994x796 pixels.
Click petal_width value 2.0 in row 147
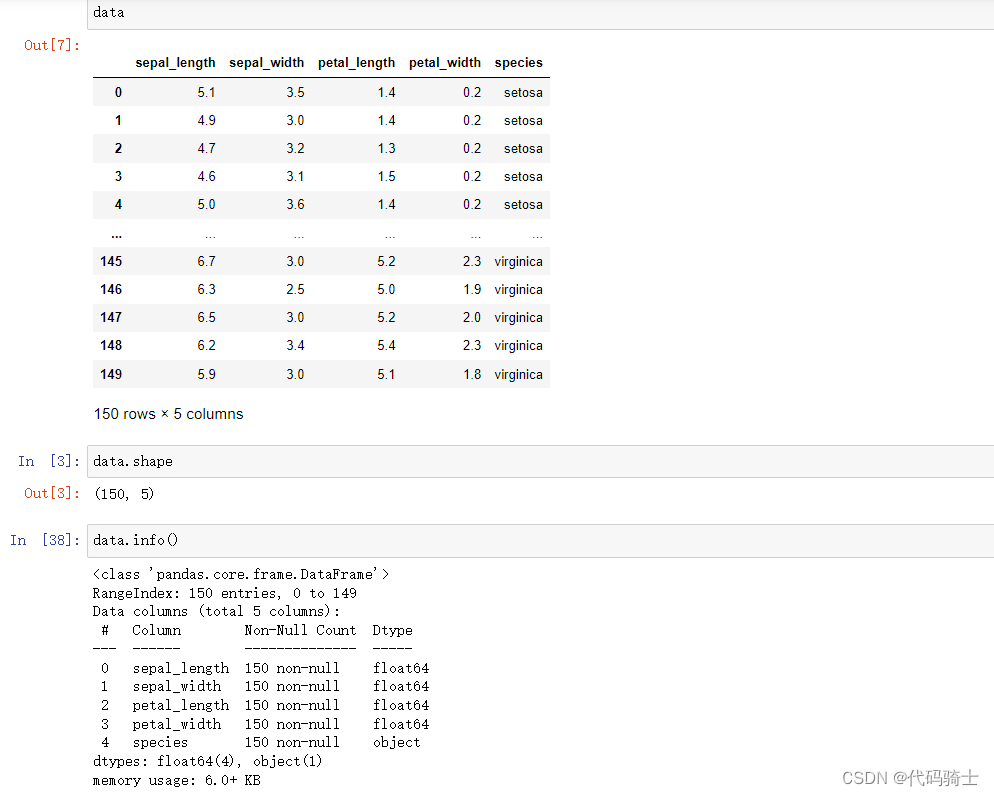click(x=472, y=318)
